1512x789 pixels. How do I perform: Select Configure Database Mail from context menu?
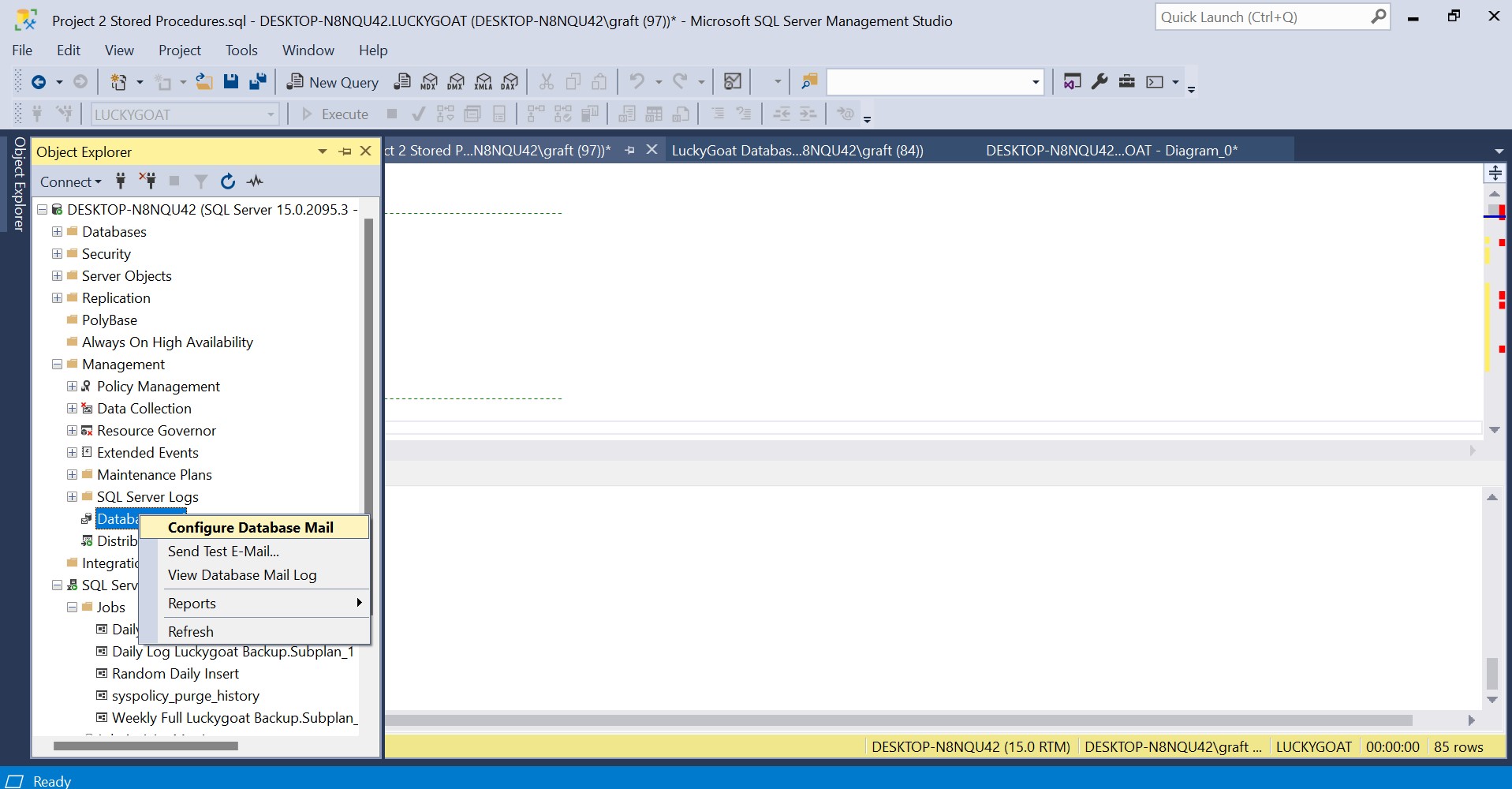click(x=251, y=528)
